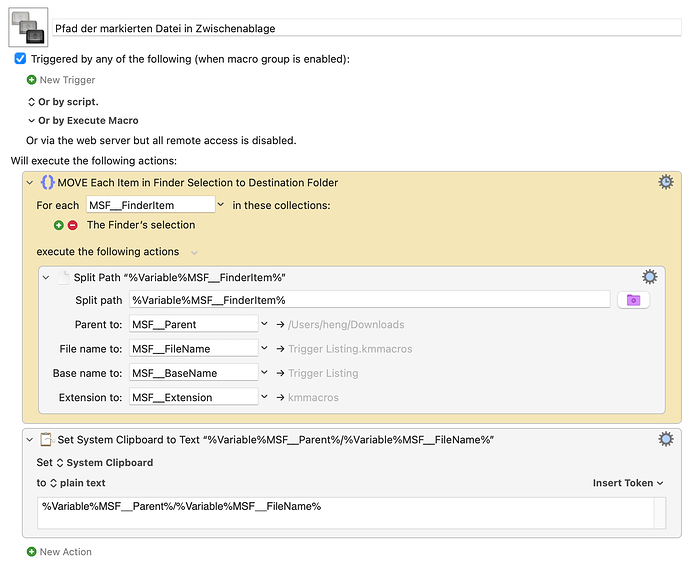Viewport: 690px width, 565px height.
Task: Remove the Finder's selection collection
Action: 73,225
